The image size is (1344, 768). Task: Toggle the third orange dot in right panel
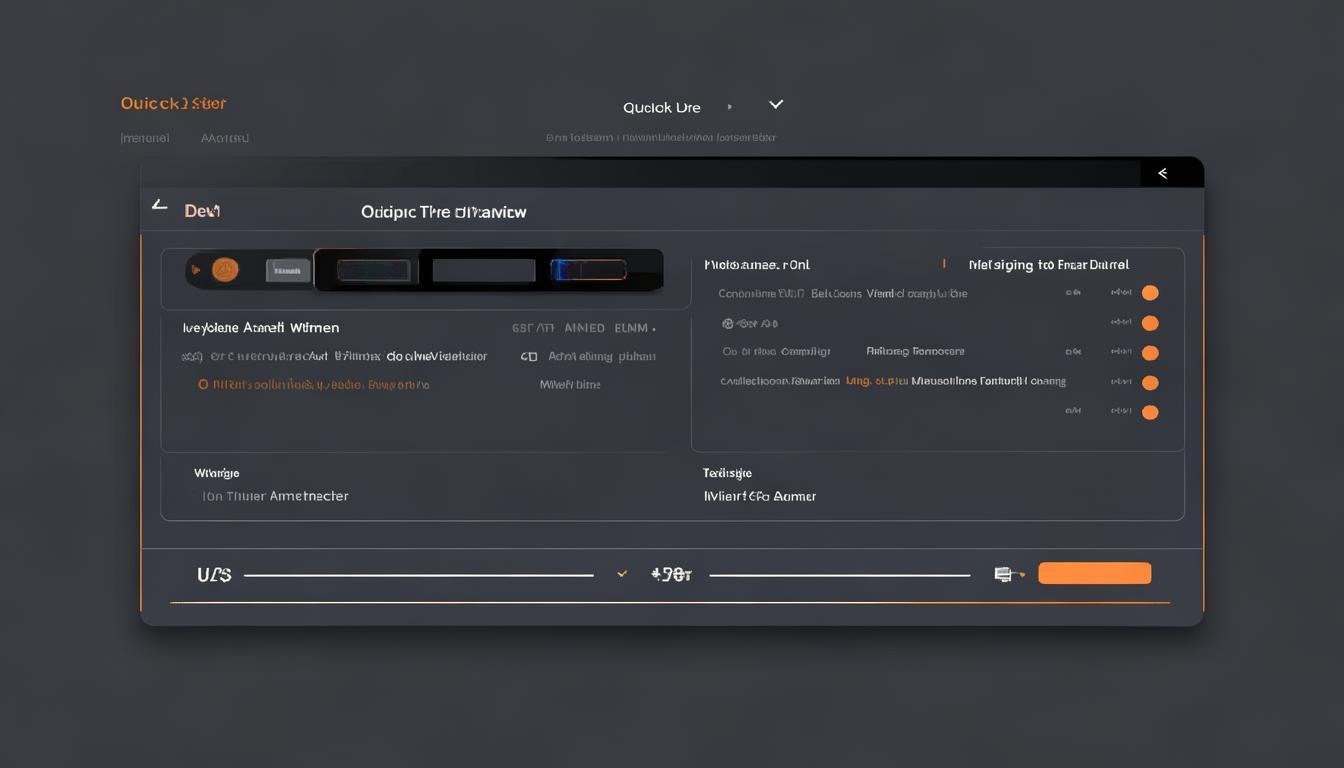click(x=1150, y=353)
